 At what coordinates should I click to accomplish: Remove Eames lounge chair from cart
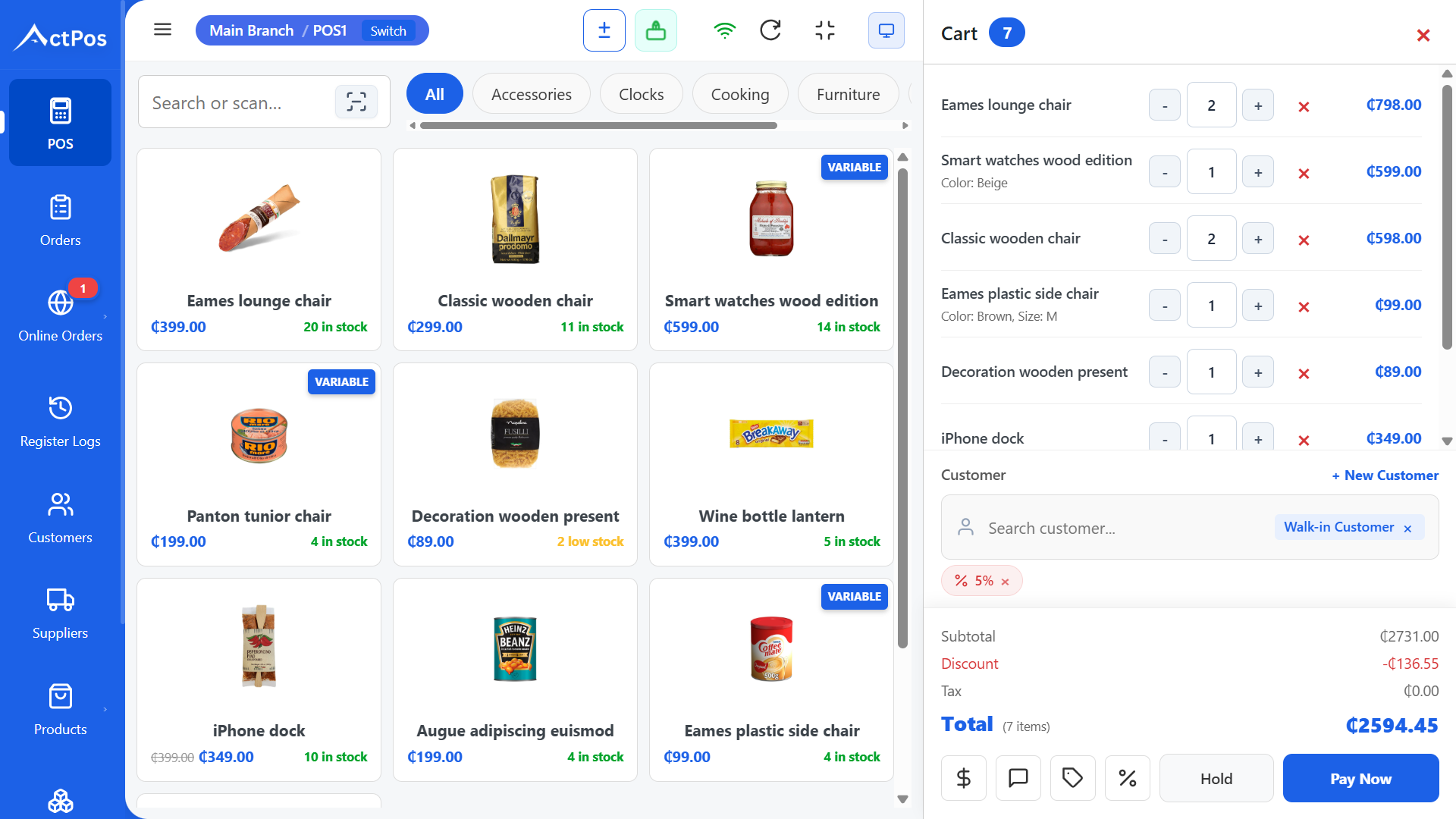(1304, 106)
